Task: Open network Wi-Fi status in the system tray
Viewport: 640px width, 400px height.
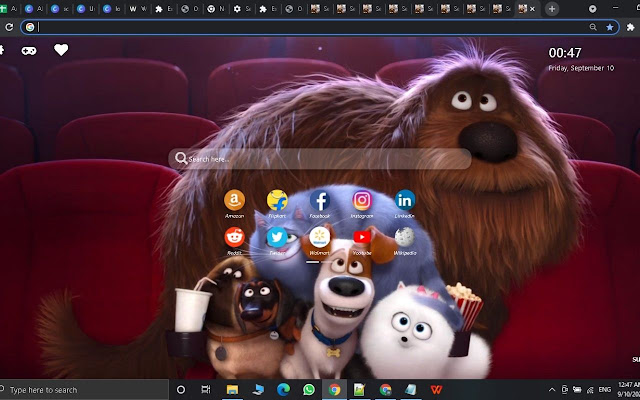Action: tap(591, 390)
